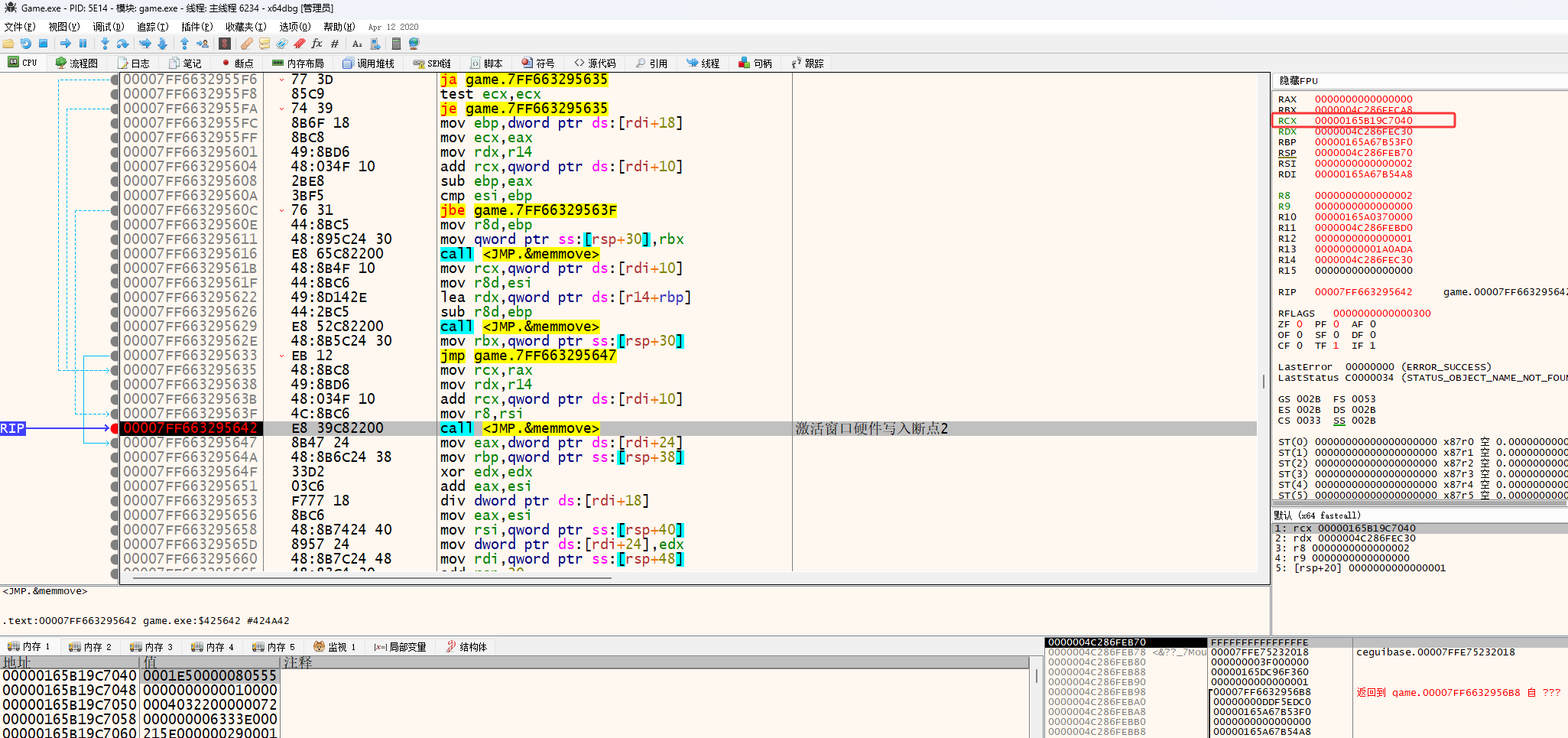This screenshot has width=1568, height=738.
Task: Select the ZF flag value
Action: click(x=1300, y=324)
